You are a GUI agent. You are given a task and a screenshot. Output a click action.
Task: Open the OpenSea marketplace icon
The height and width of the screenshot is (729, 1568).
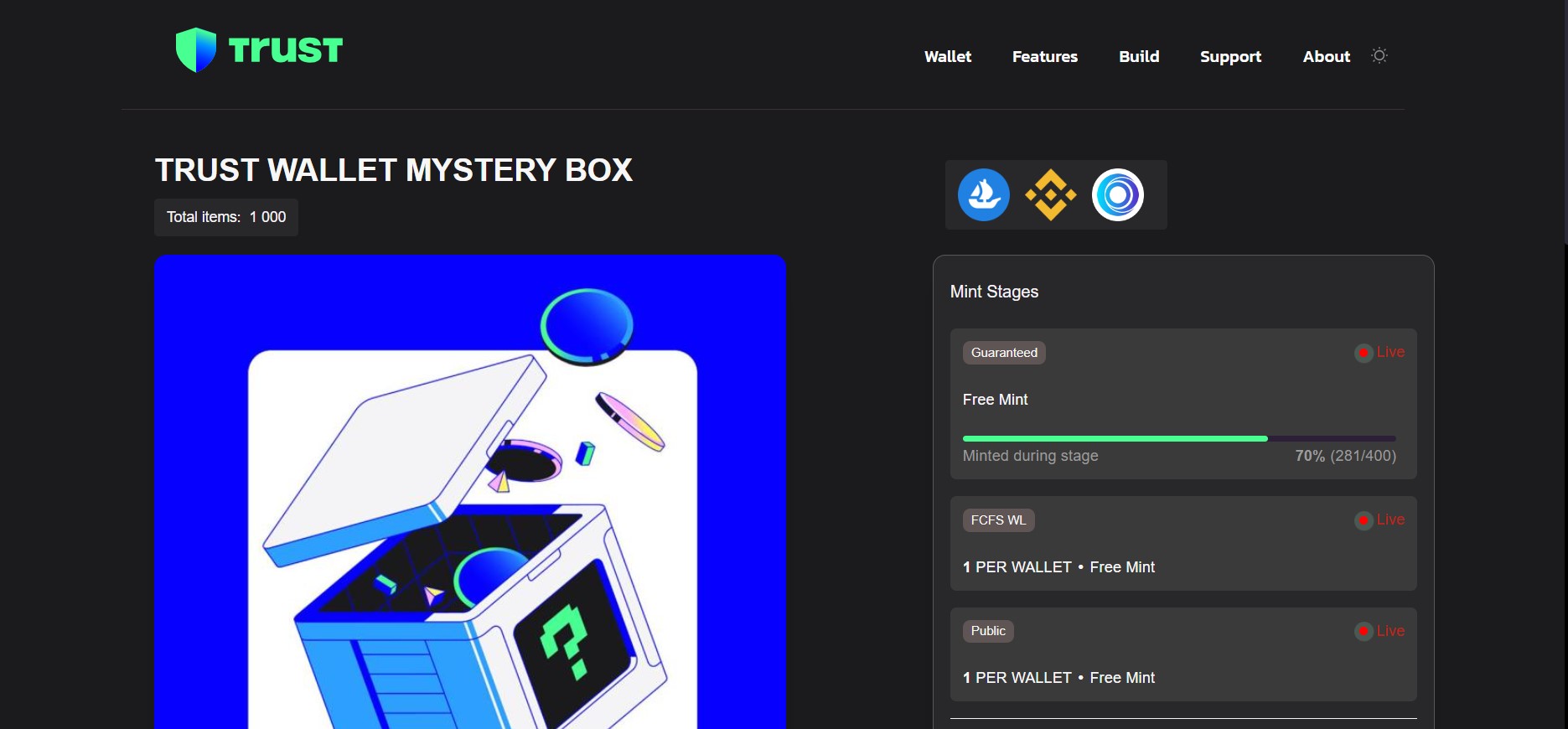coord(984,195)
